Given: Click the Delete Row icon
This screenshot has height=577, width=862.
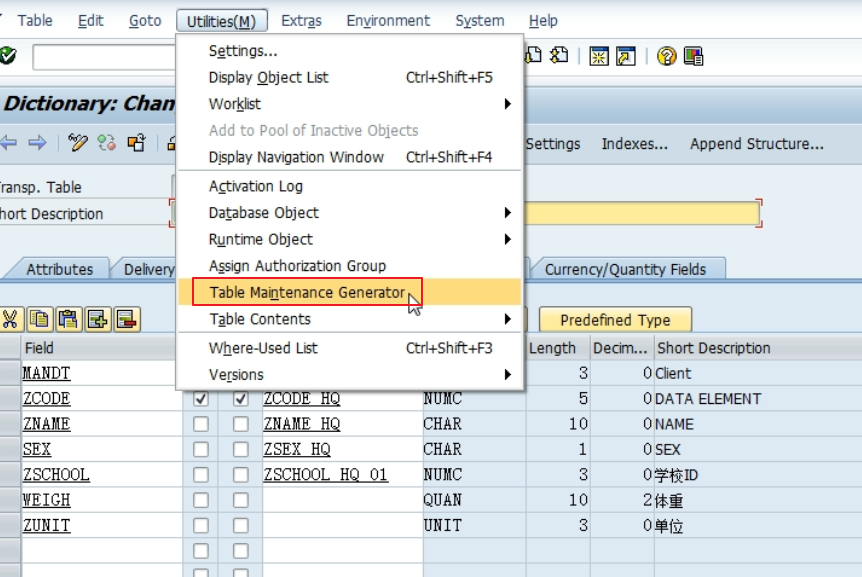Looking at the screenshot, I should [x=126, y=319].
